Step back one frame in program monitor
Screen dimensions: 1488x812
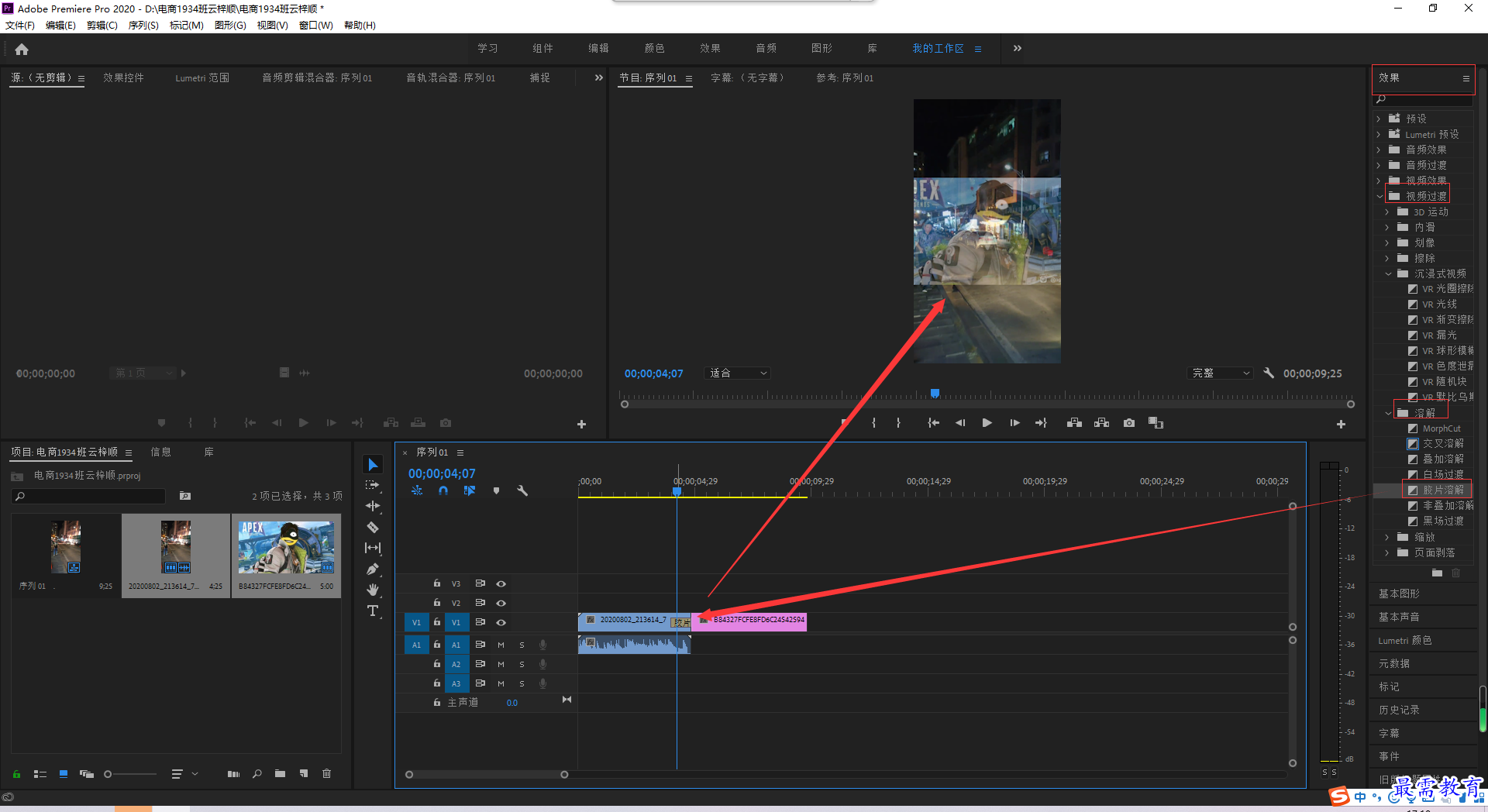960,423
